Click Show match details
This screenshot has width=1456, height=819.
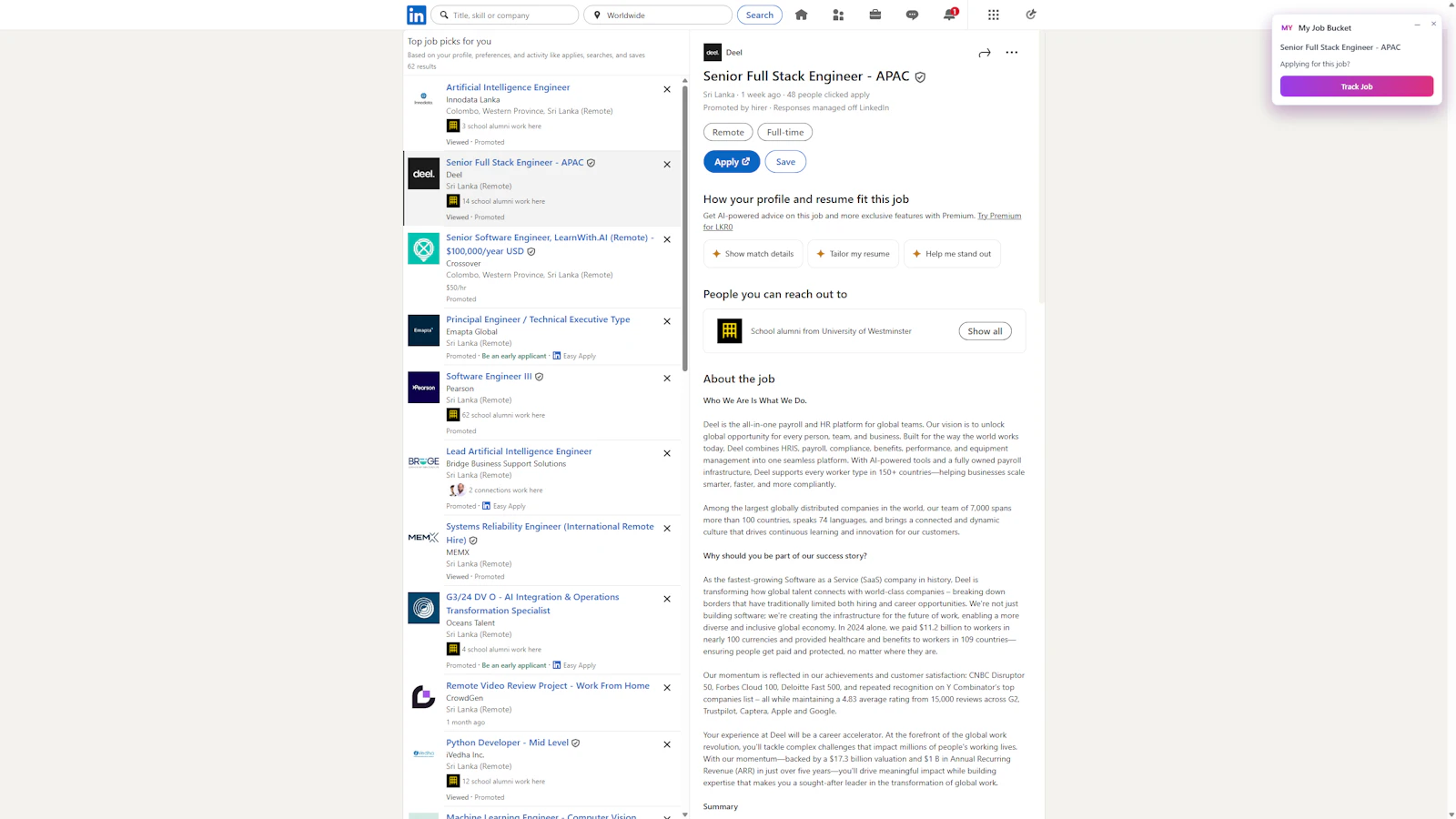(x=753, y=254)
